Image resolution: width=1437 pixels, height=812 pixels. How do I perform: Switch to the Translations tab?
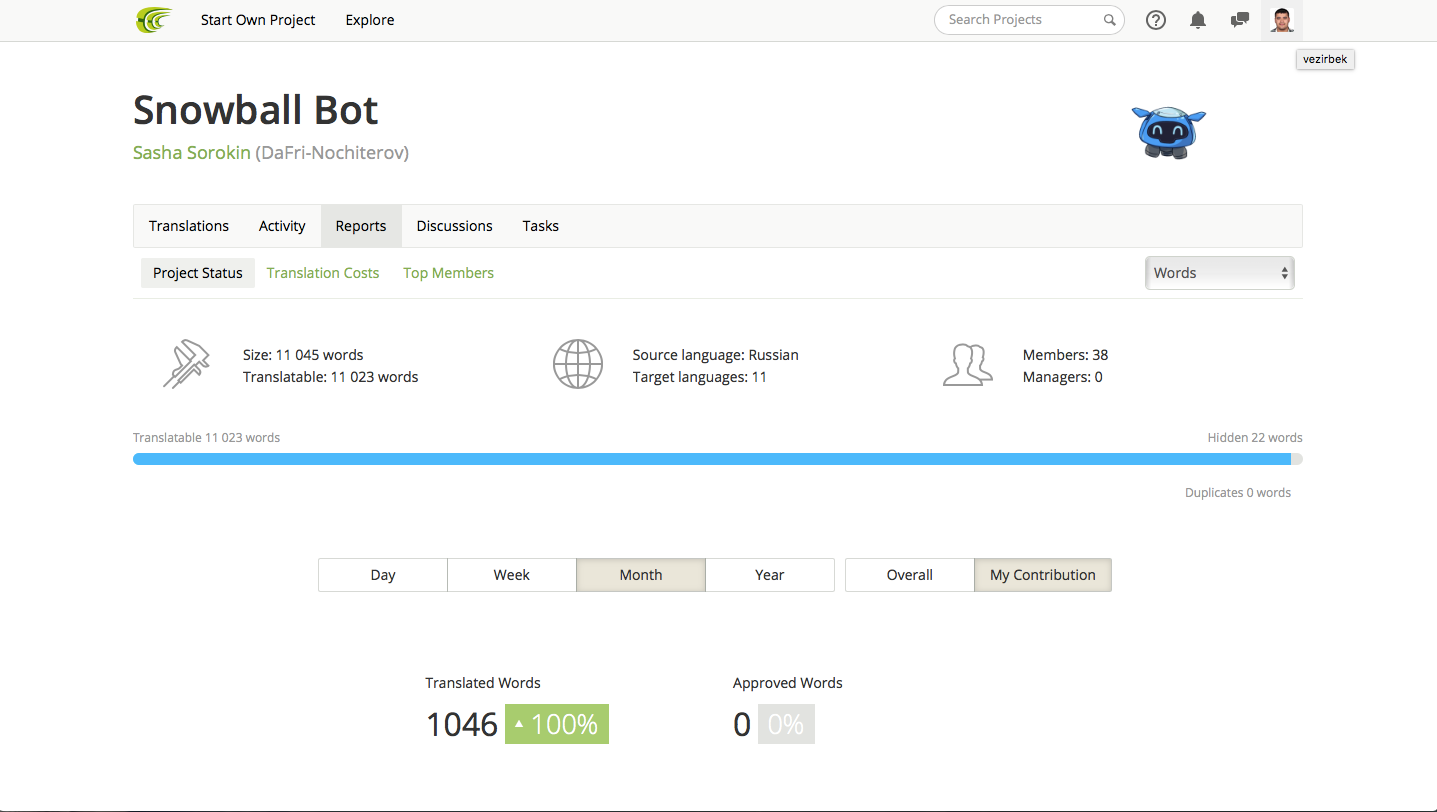(189, 226)
